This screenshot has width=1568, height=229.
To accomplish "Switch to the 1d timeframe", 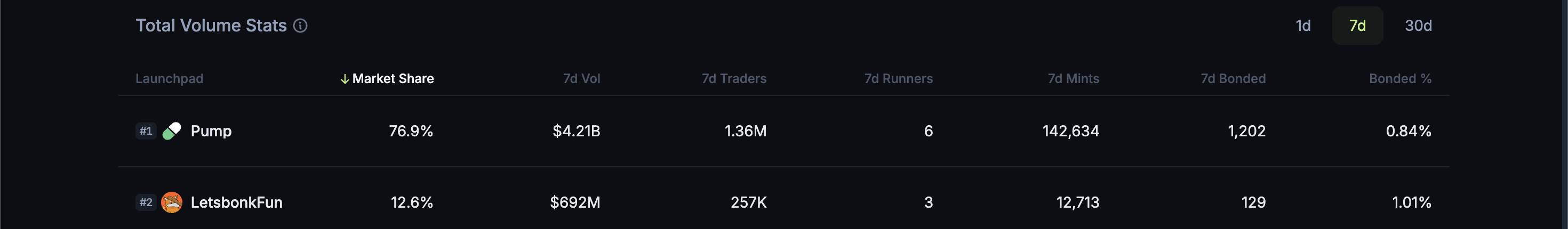I will point(1302,26).
